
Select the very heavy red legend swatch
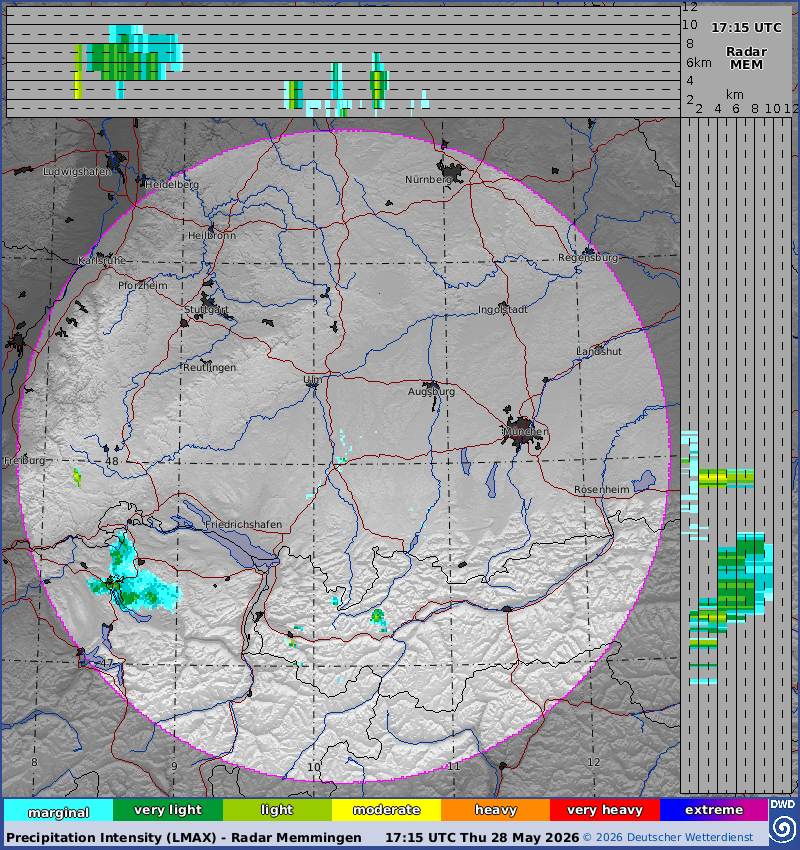point(605,810)
